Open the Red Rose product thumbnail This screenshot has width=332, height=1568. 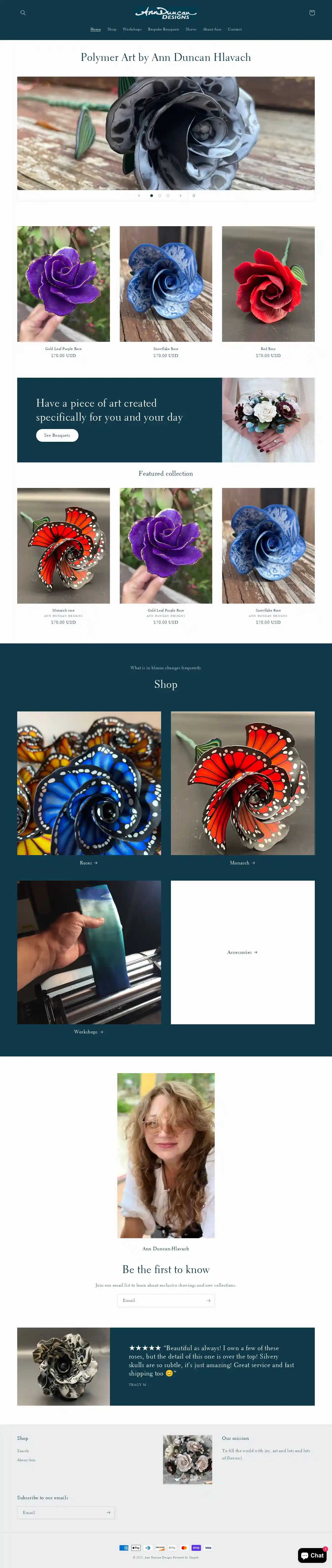(268, 284)
